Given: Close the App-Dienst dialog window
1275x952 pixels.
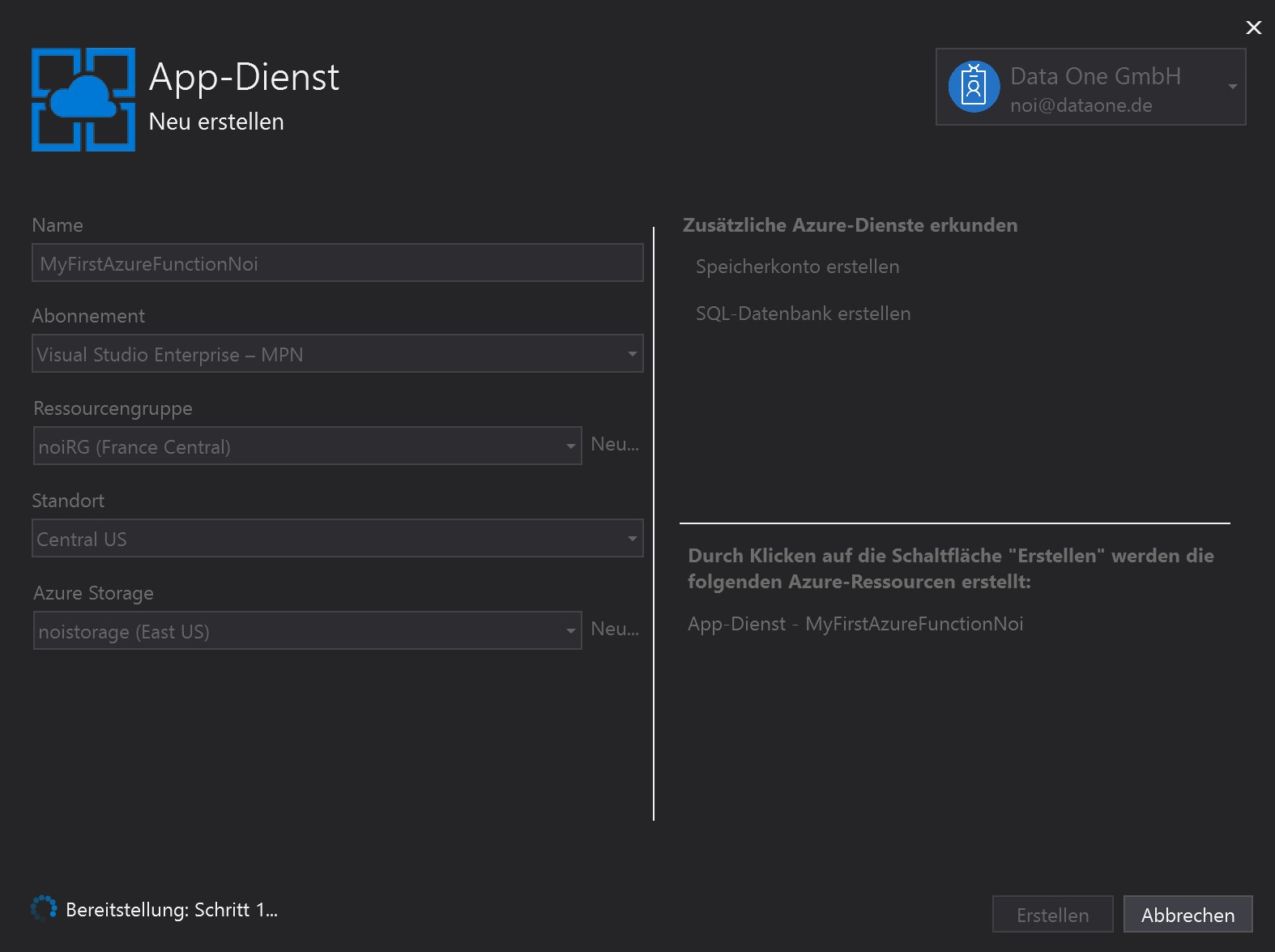Looking at the screenshot, I should point(1253,28).
